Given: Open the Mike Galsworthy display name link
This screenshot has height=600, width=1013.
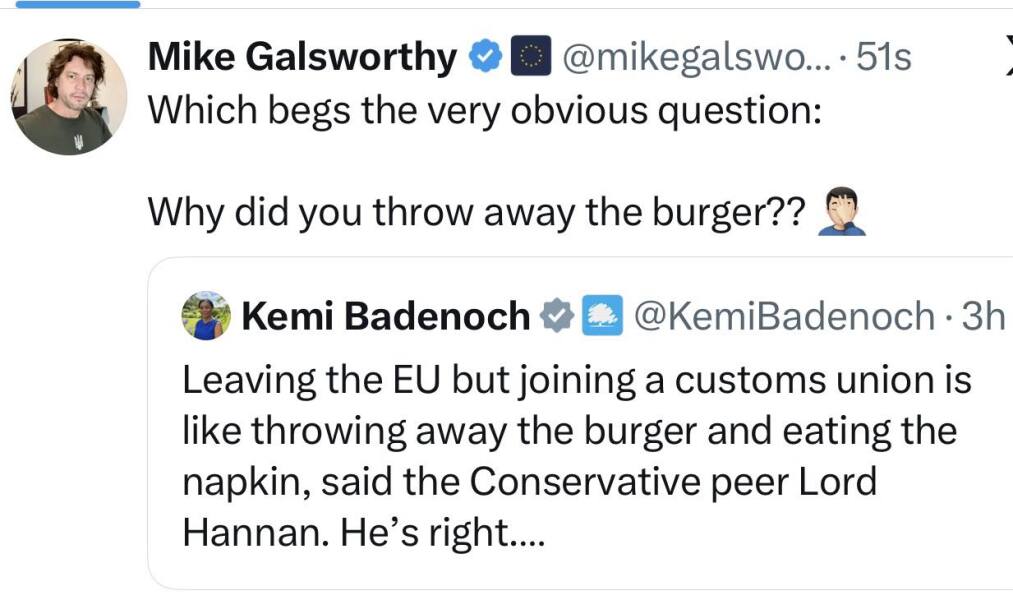Looking at the screenshot, I should [x=301, y=58].
